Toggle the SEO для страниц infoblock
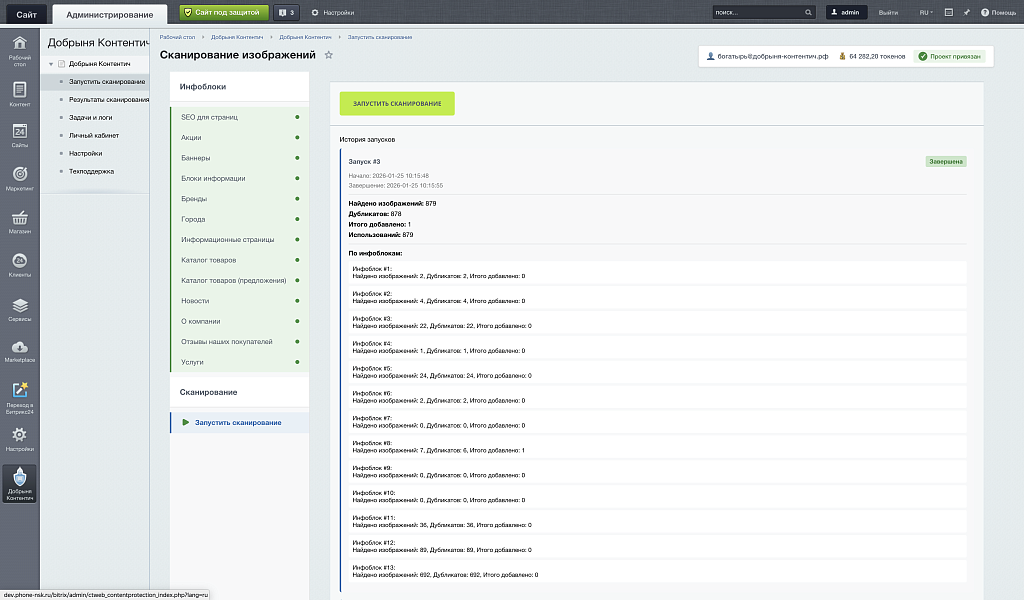Screen dimensions: 1024x600 click(238, 117)
